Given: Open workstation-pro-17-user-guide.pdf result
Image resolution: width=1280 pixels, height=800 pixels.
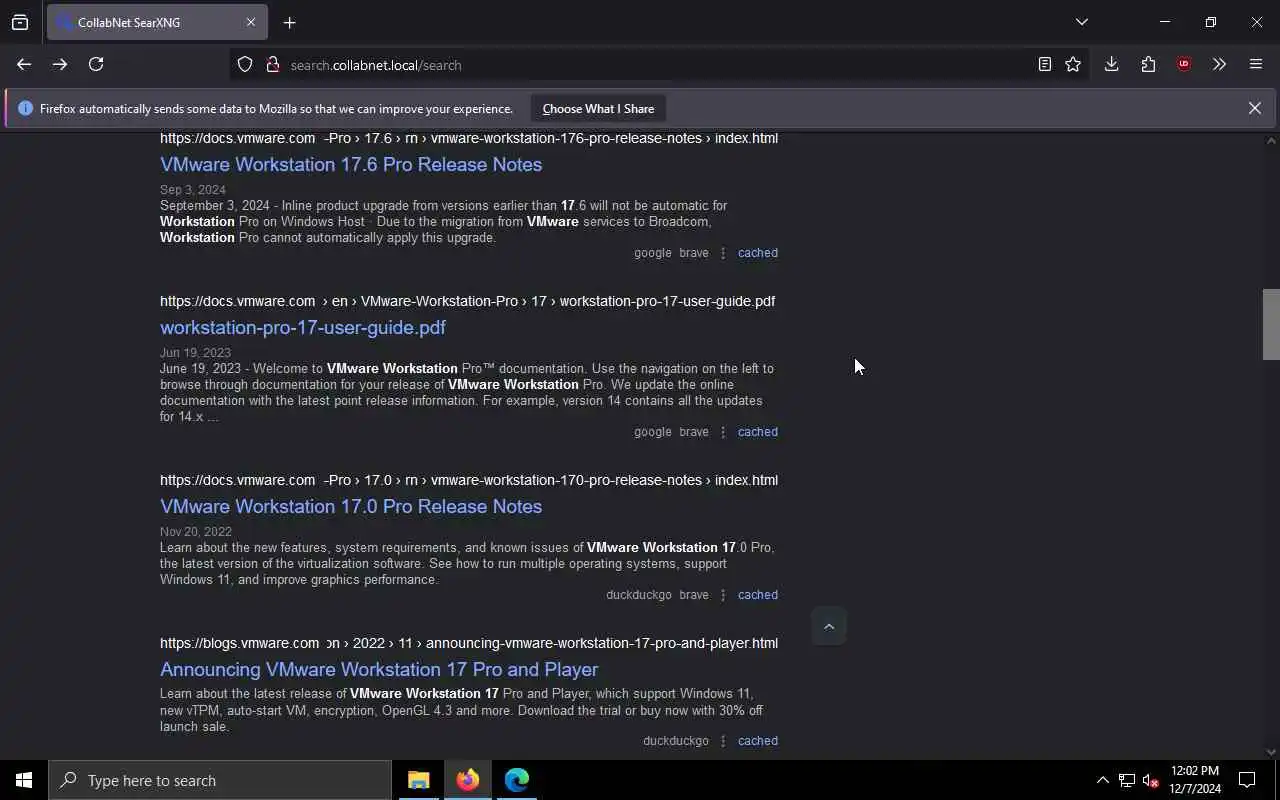Looking at the screenshot, I should coord(303,327).
